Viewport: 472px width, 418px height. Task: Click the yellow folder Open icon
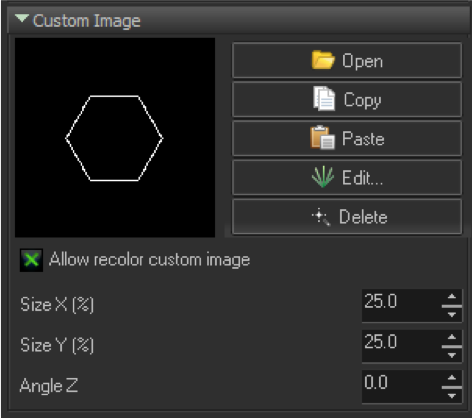(x=323, y=60)
